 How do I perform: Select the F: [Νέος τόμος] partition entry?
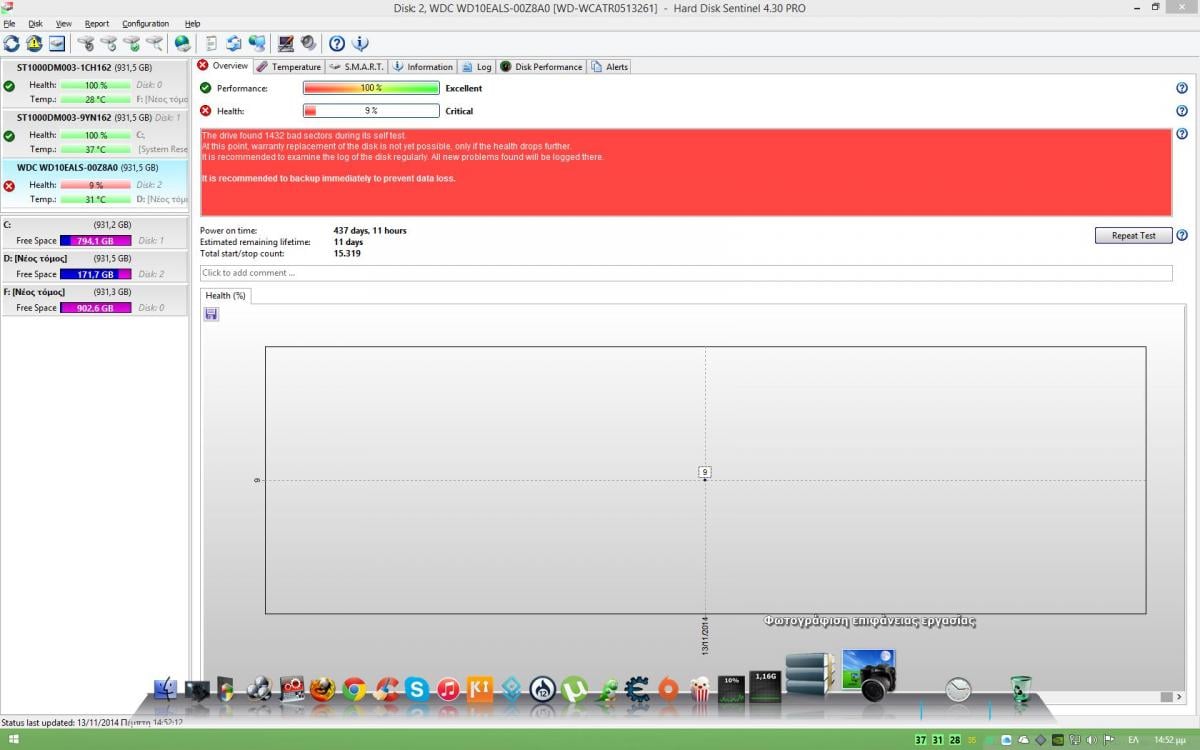(x=94, y=300)
